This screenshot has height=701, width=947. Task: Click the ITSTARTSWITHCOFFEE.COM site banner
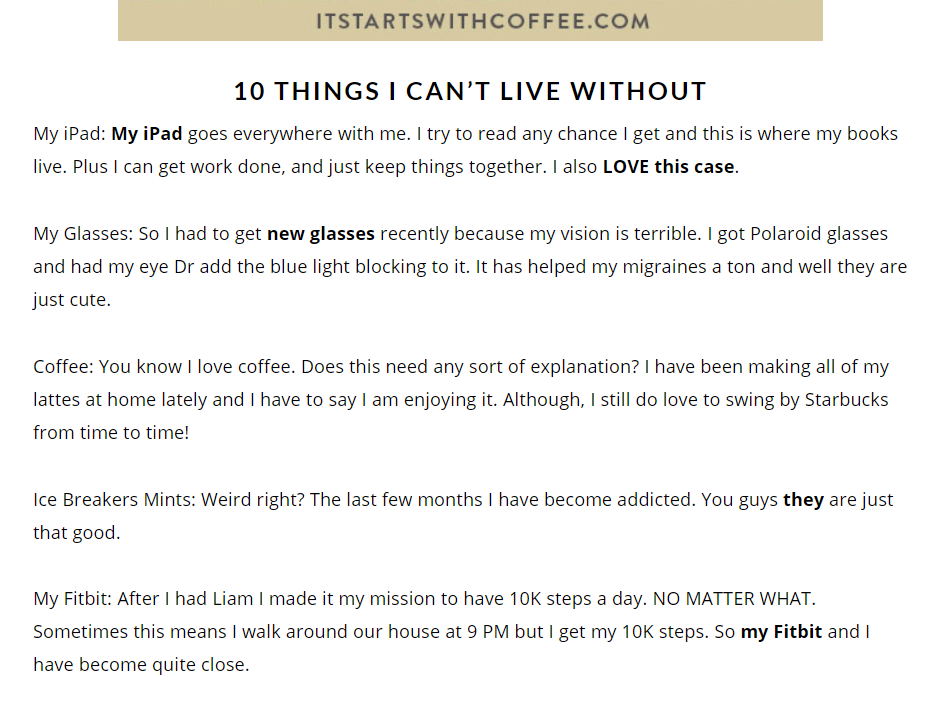click(x=470, y=20)
